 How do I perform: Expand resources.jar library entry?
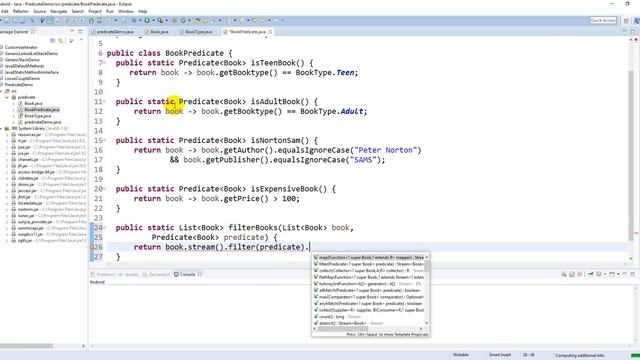point(7,135)
